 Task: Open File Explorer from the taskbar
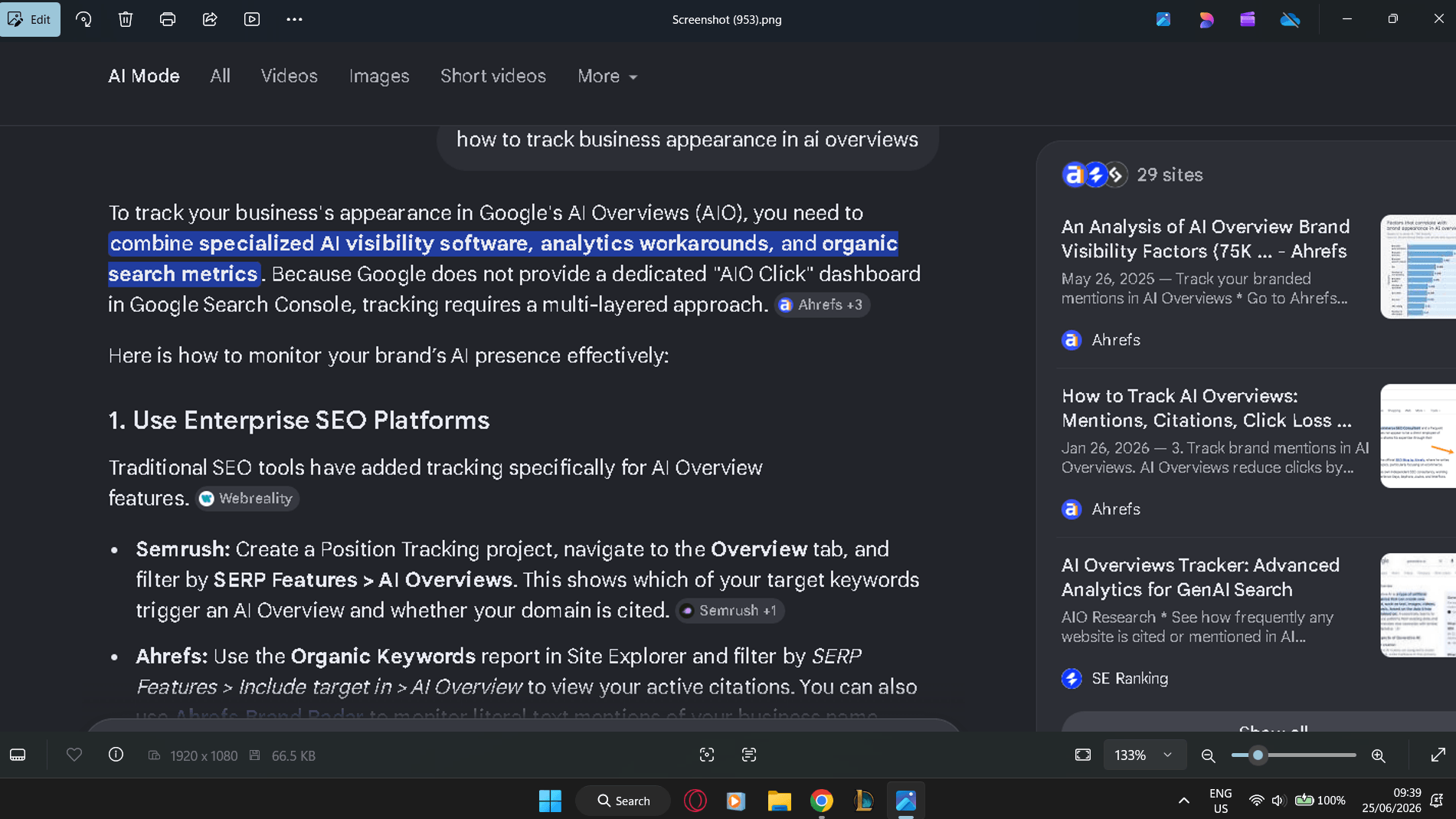pos(779,801)
